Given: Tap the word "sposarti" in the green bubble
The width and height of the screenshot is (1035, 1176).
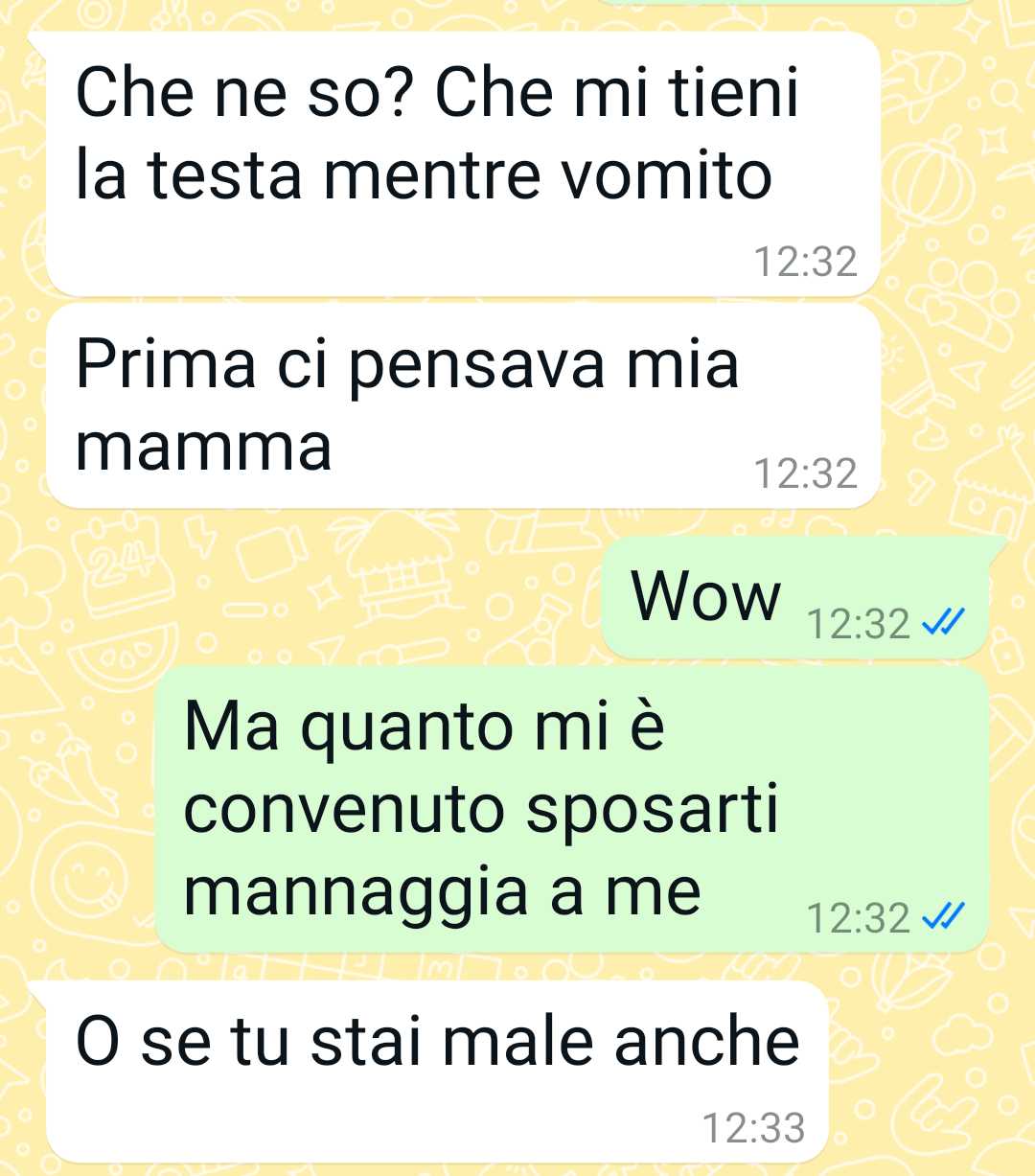Looking at the screenshot, I should [653, 813].
